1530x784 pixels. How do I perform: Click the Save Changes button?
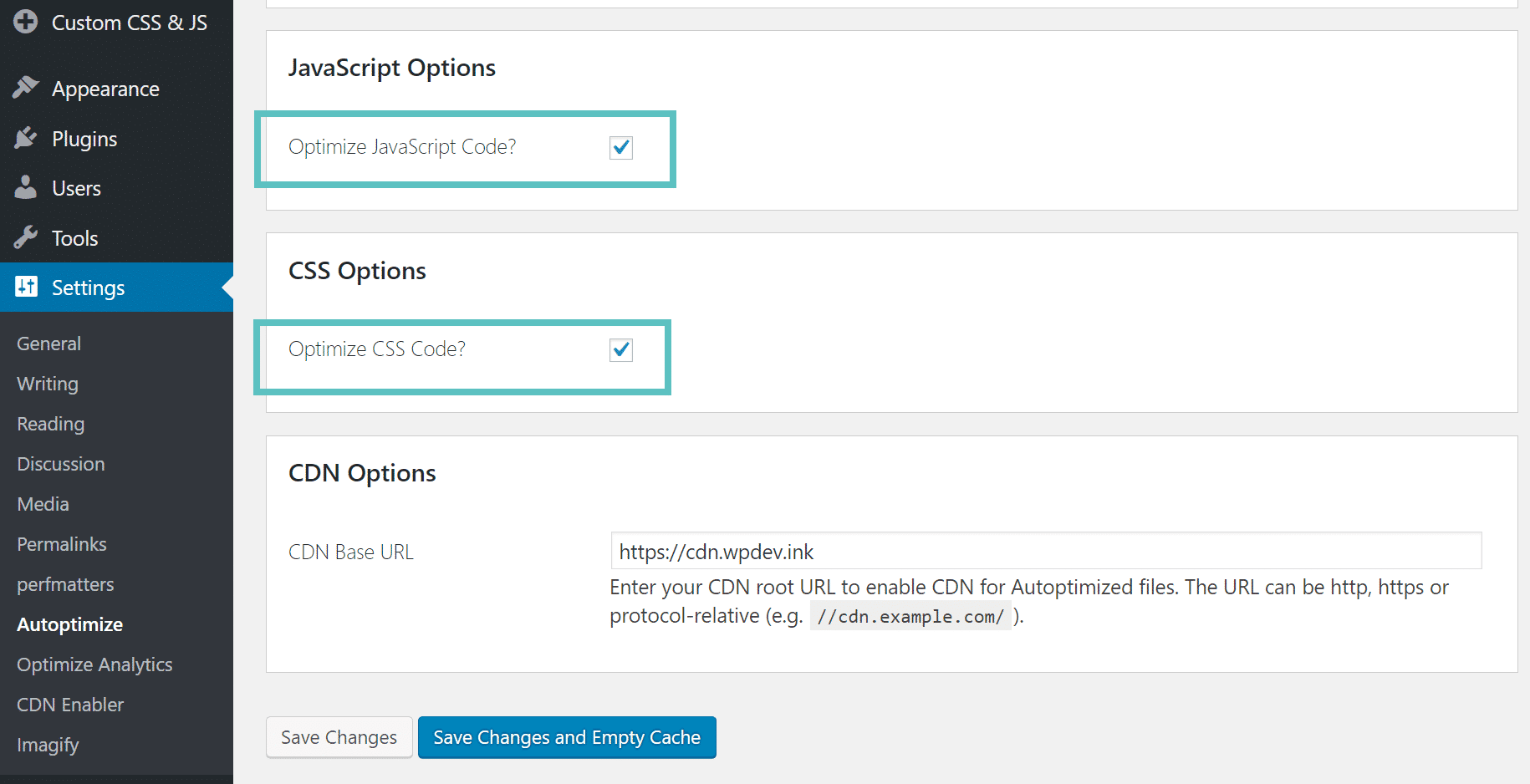(x=339, y=737)
